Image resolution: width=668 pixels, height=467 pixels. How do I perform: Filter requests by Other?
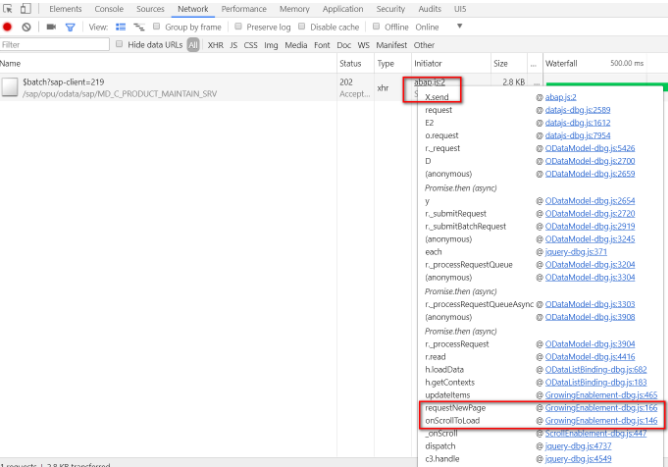pos(424,45)
